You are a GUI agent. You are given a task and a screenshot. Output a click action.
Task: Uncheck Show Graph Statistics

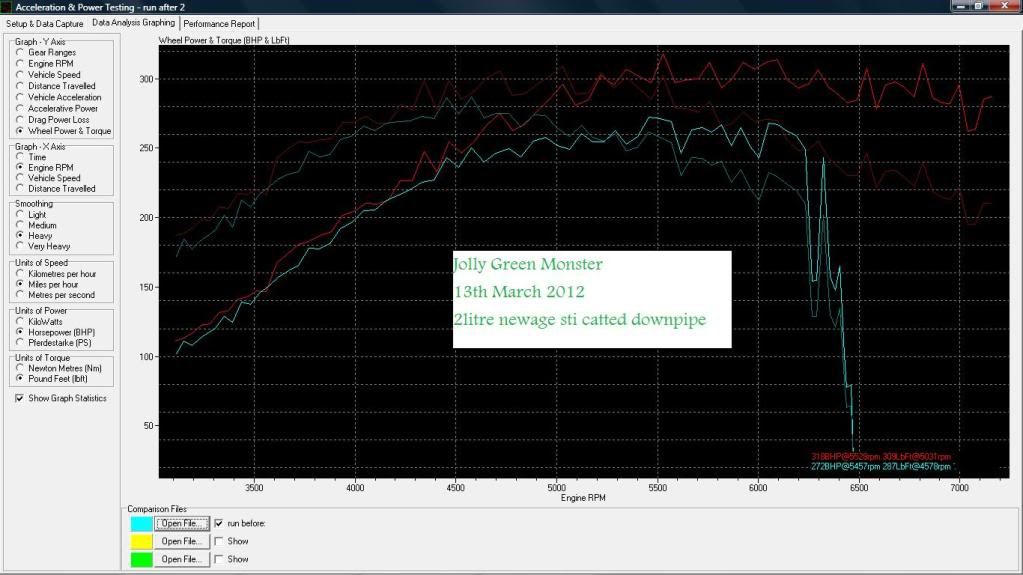coord(21,399)
